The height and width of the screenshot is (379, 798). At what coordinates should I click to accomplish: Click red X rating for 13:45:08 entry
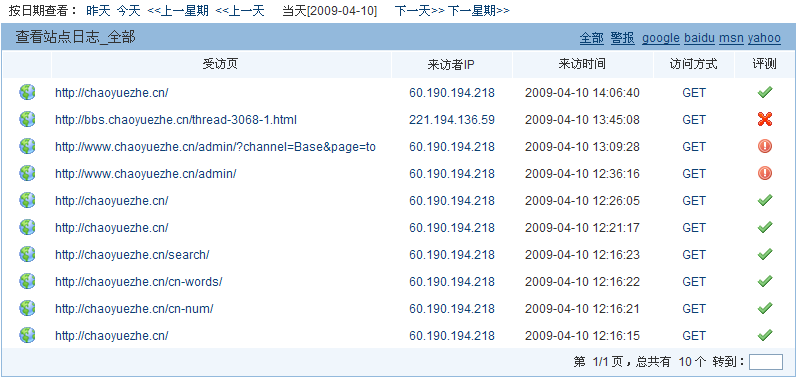pos(764,120)
